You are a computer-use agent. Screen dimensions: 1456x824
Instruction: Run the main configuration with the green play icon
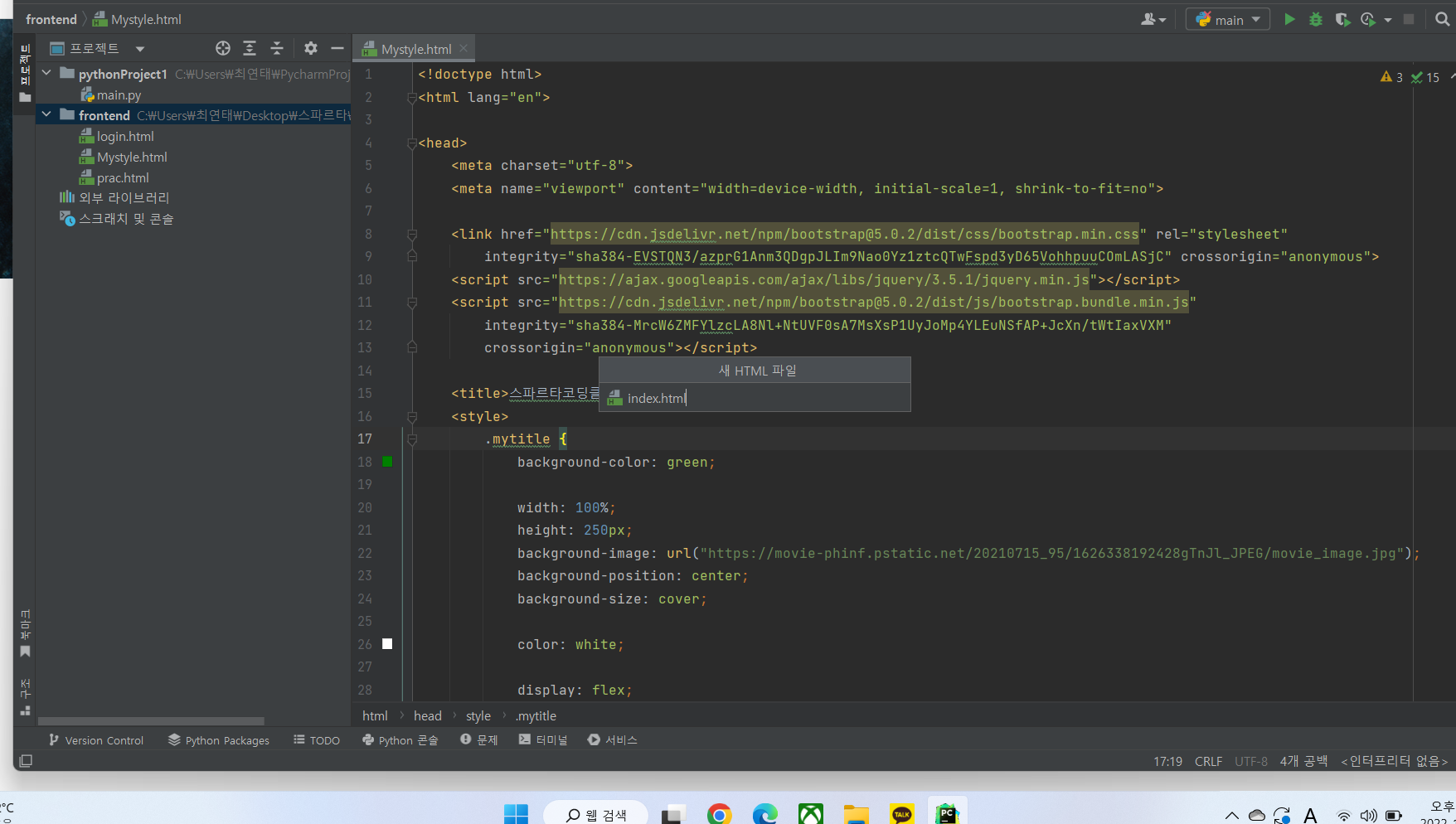1289,19
